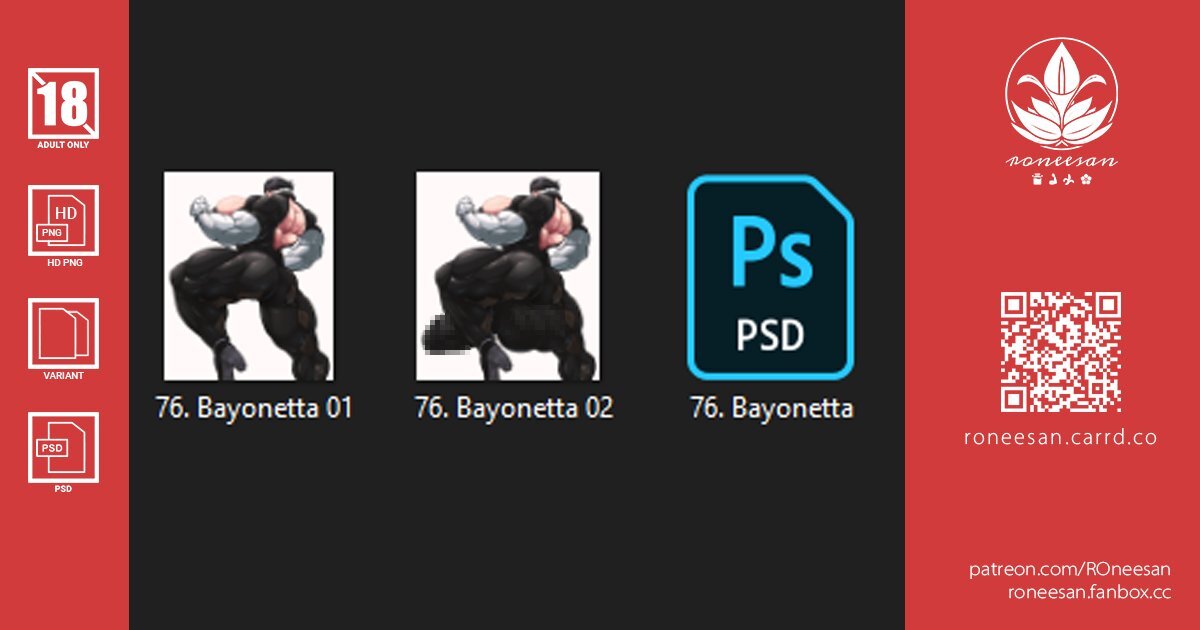Click the roneesan lotus logo

1061,94
